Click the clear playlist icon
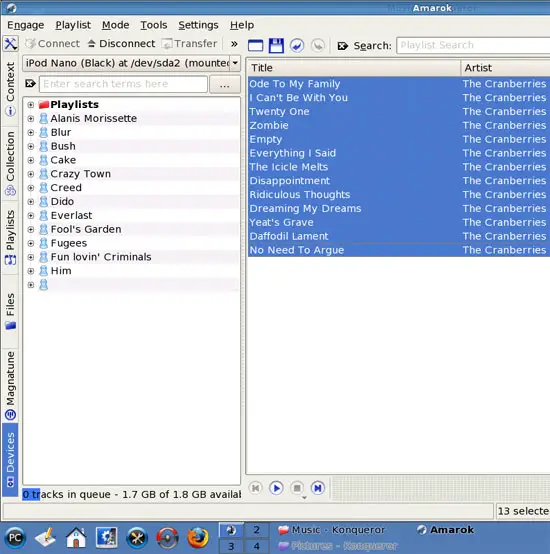Image resolution: width=550 pixels, height=554 pixels. pos(255,46)
